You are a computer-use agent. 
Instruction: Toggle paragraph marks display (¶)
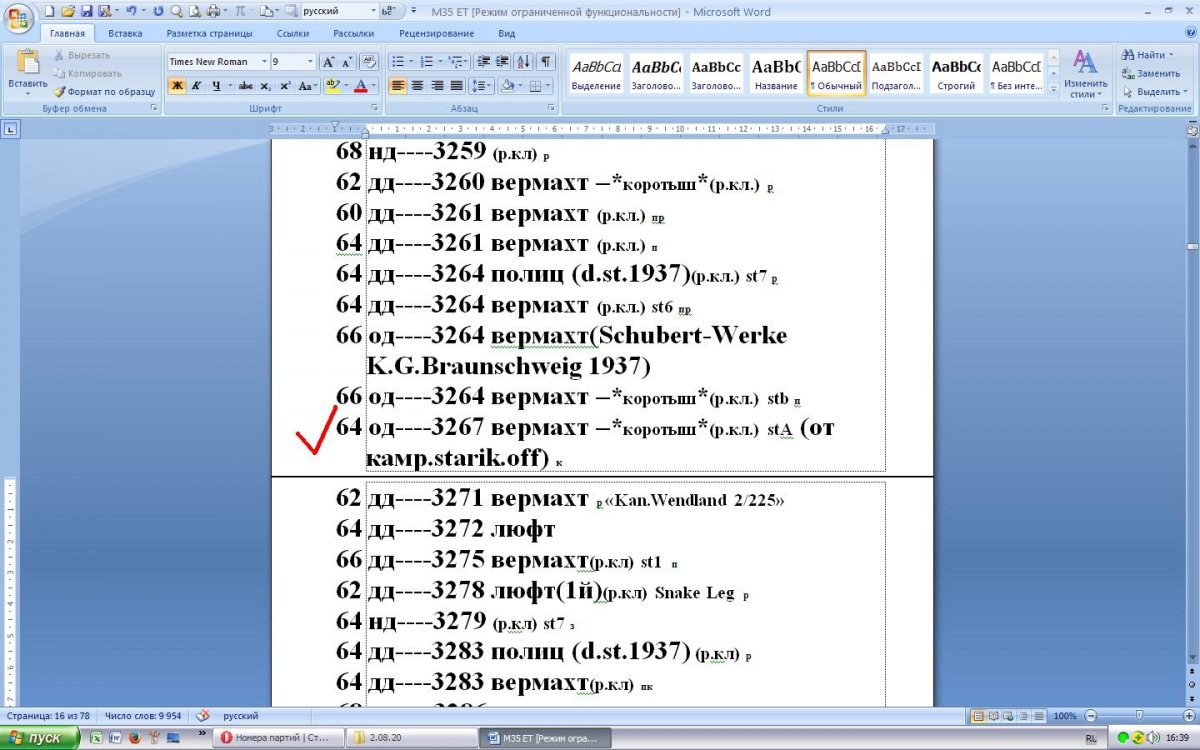[x=546, y=61]
